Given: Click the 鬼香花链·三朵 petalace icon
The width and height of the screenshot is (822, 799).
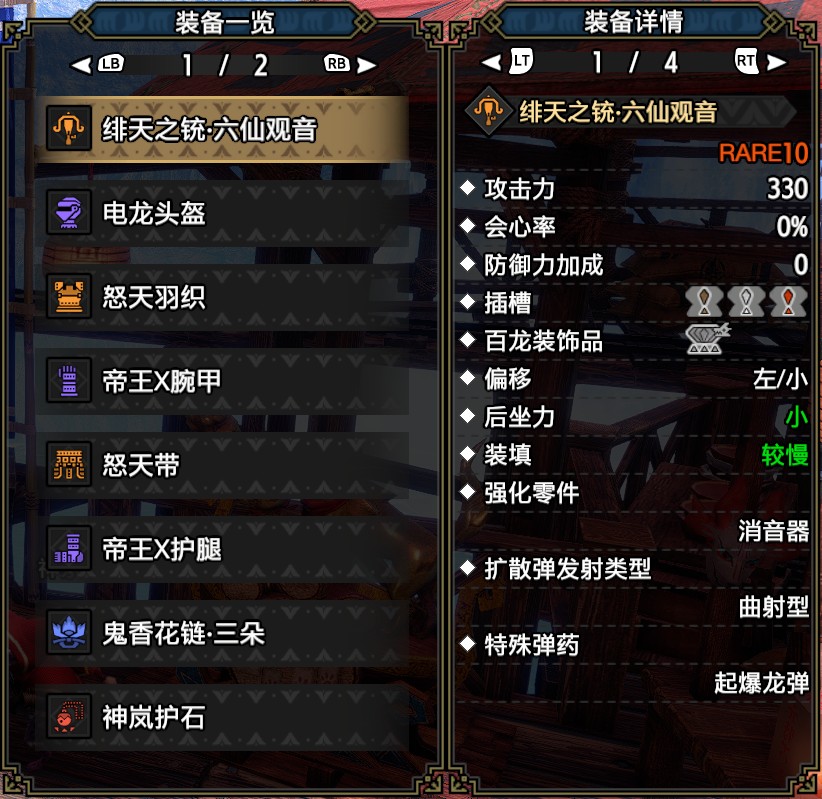Looking at the screenshot, I should (x=69, y=632).
